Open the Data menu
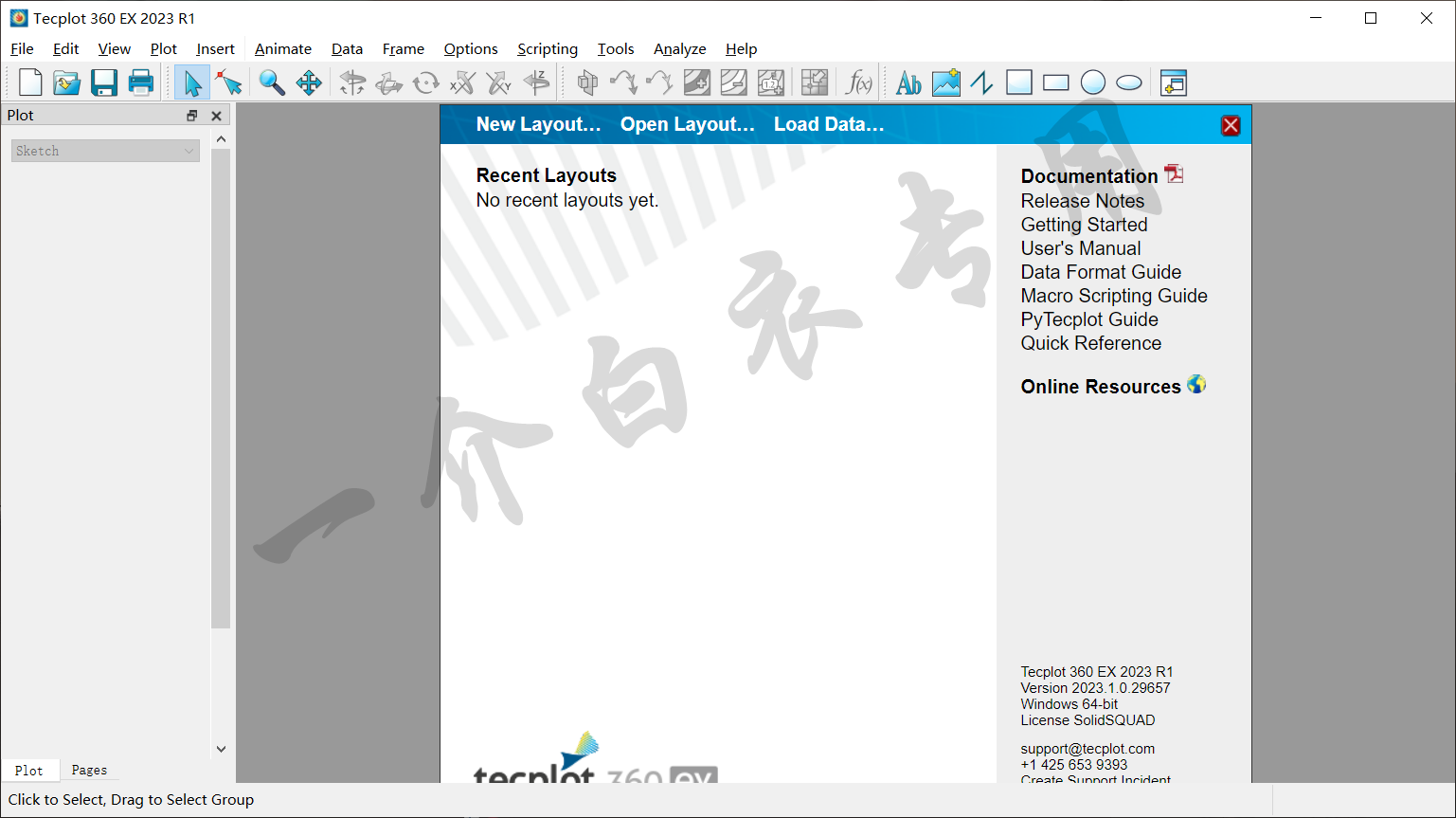The width and height of the screenshot is (1456, 818). pos(347,49)
